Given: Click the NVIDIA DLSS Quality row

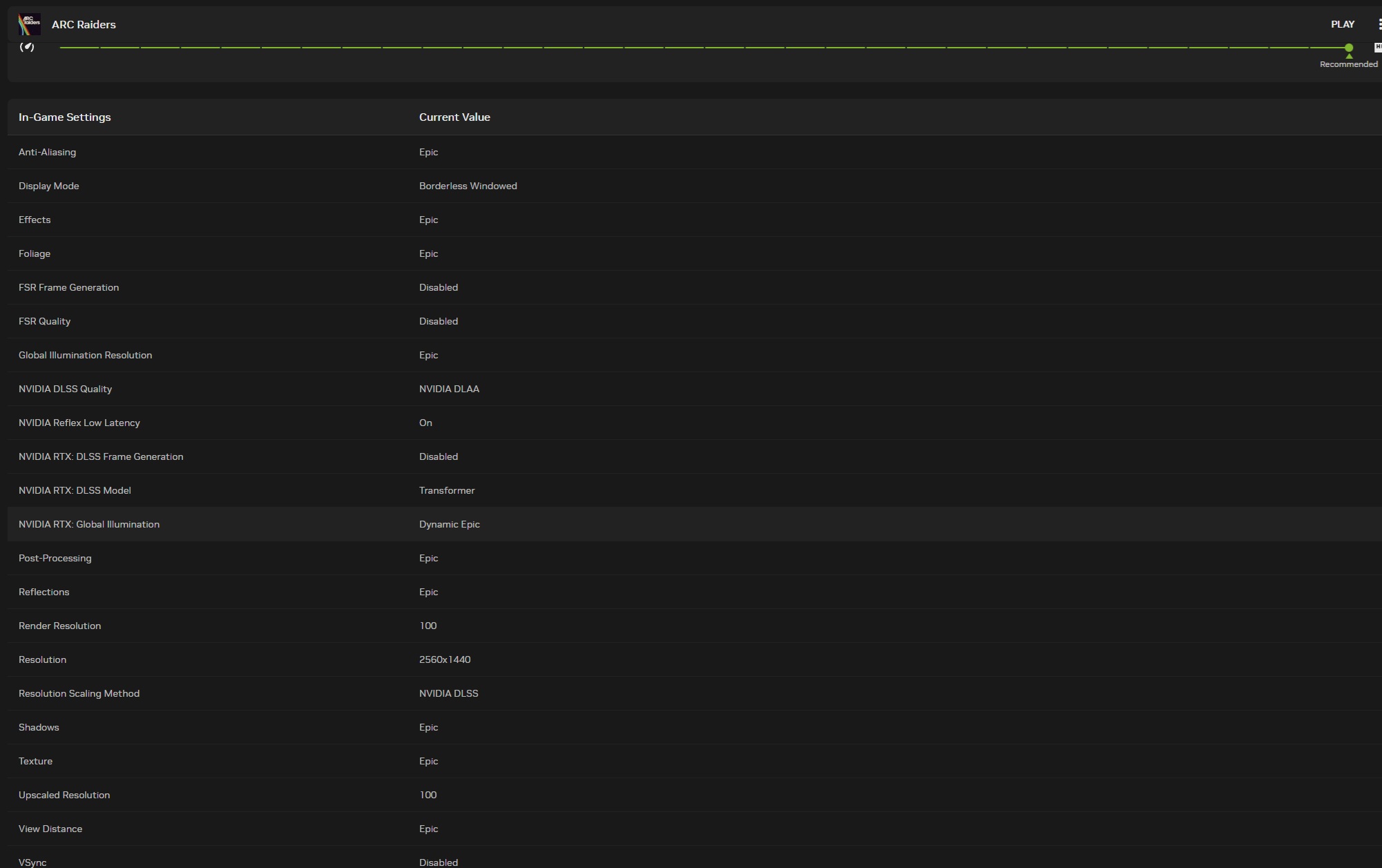Looking at the screenshot, I should click(66, 389).
